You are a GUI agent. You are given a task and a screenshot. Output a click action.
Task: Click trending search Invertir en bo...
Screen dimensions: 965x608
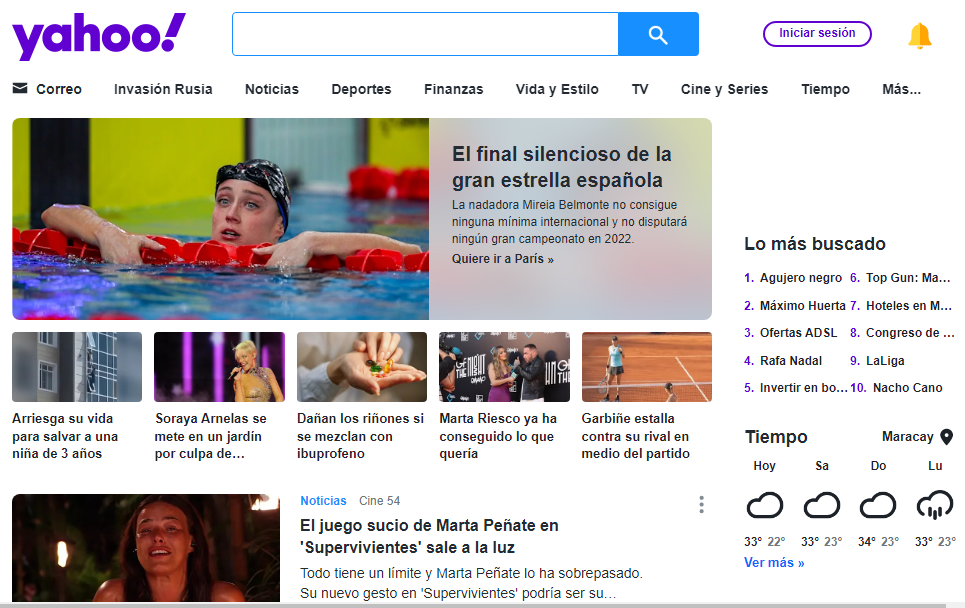coord(804,388)
